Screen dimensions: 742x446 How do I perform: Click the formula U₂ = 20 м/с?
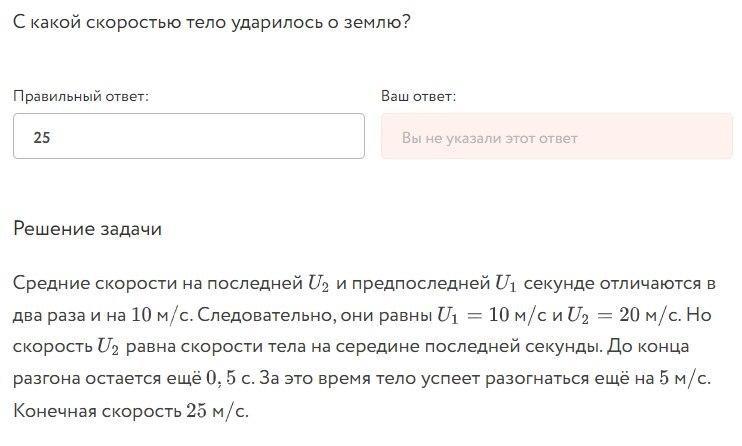pos(623,315)
